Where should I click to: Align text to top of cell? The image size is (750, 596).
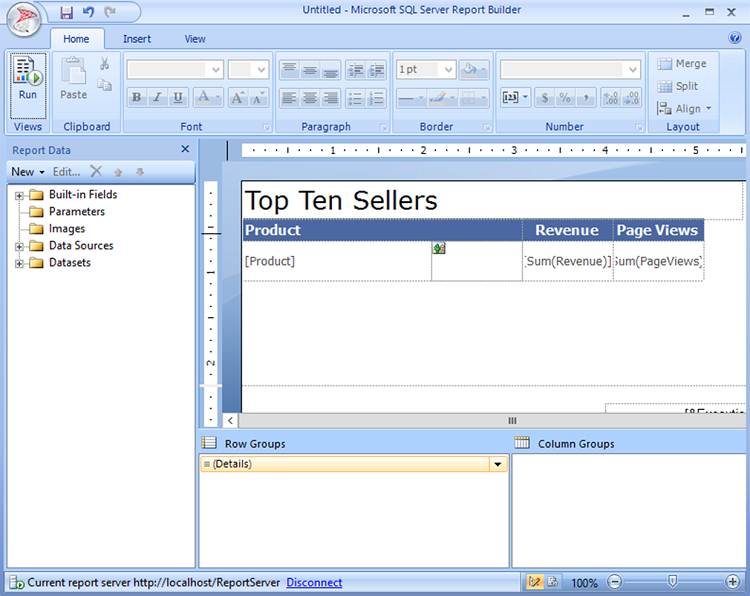(289, 70)
